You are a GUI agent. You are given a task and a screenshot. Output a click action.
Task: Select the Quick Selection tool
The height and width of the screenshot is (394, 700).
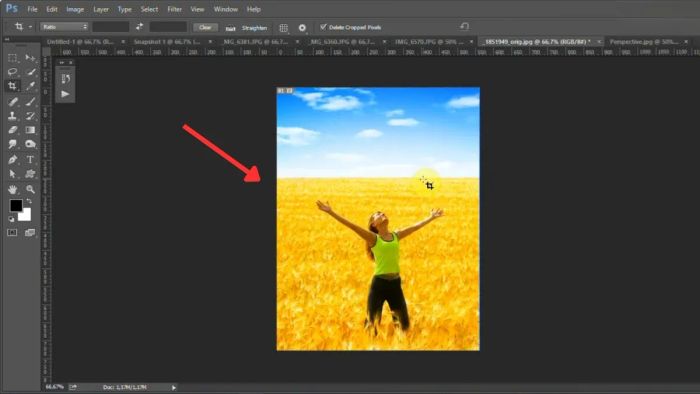[30, 71]
